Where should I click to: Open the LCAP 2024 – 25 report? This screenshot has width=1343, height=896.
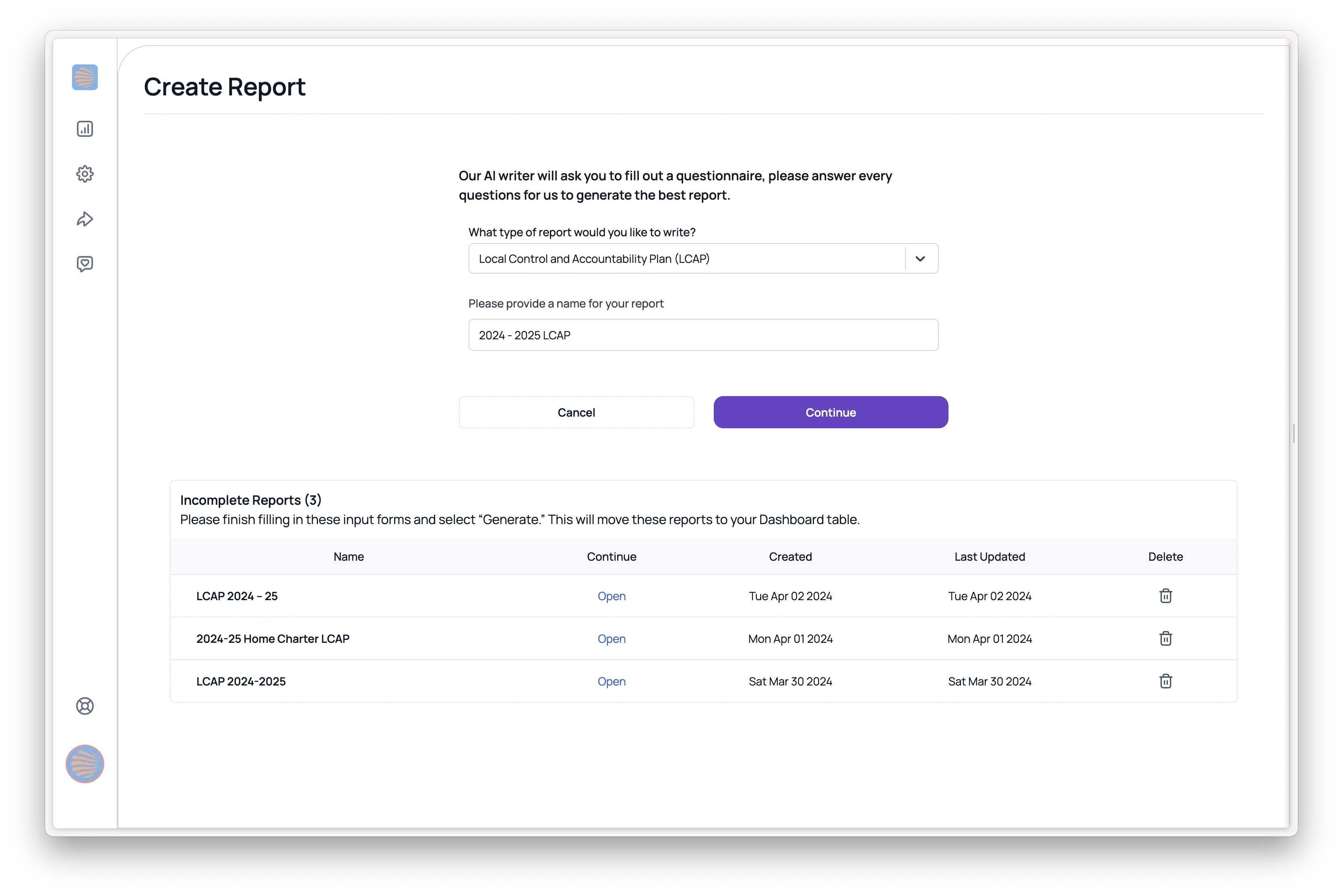click(612, 596)
